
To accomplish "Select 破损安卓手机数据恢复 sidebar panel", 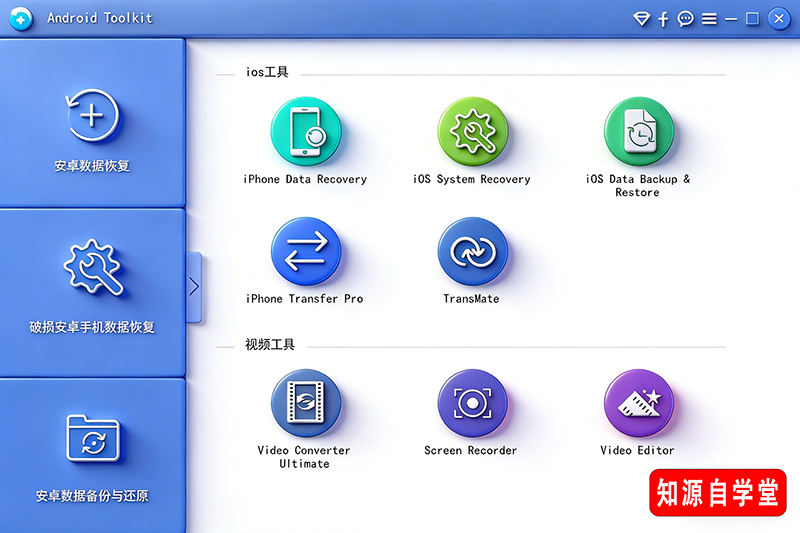I will coord(92,293).
